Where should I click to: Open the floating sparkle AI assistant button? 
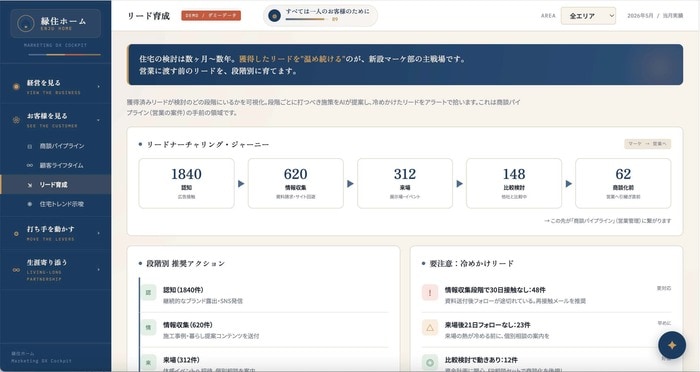[671, 345]
